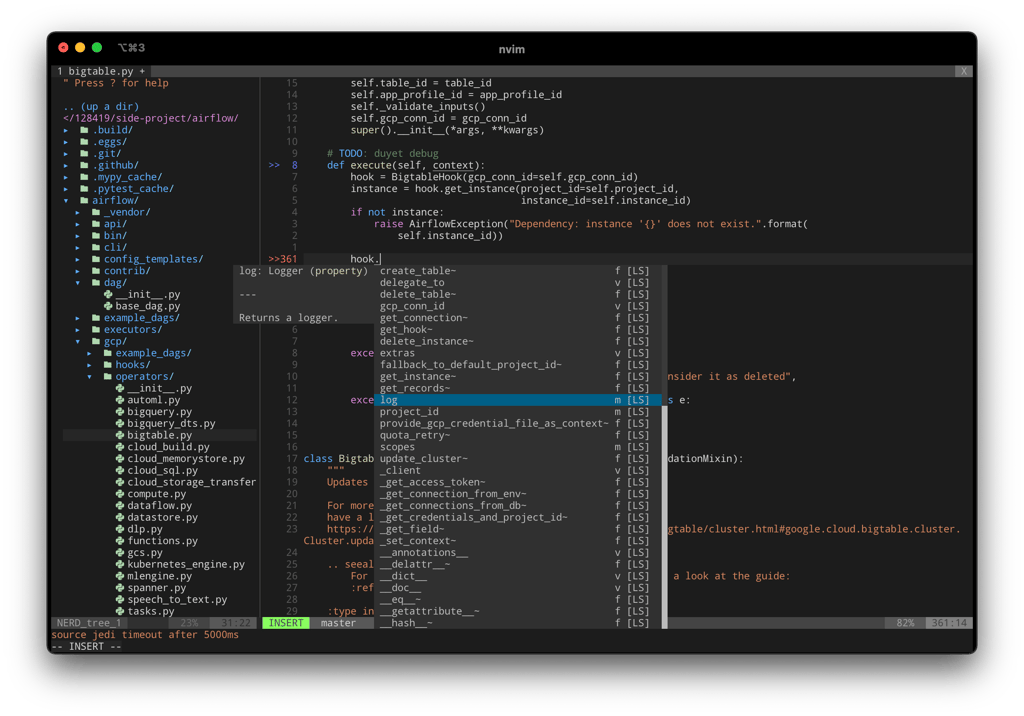Select project_id in the completion menu

(x=409, y=411)
